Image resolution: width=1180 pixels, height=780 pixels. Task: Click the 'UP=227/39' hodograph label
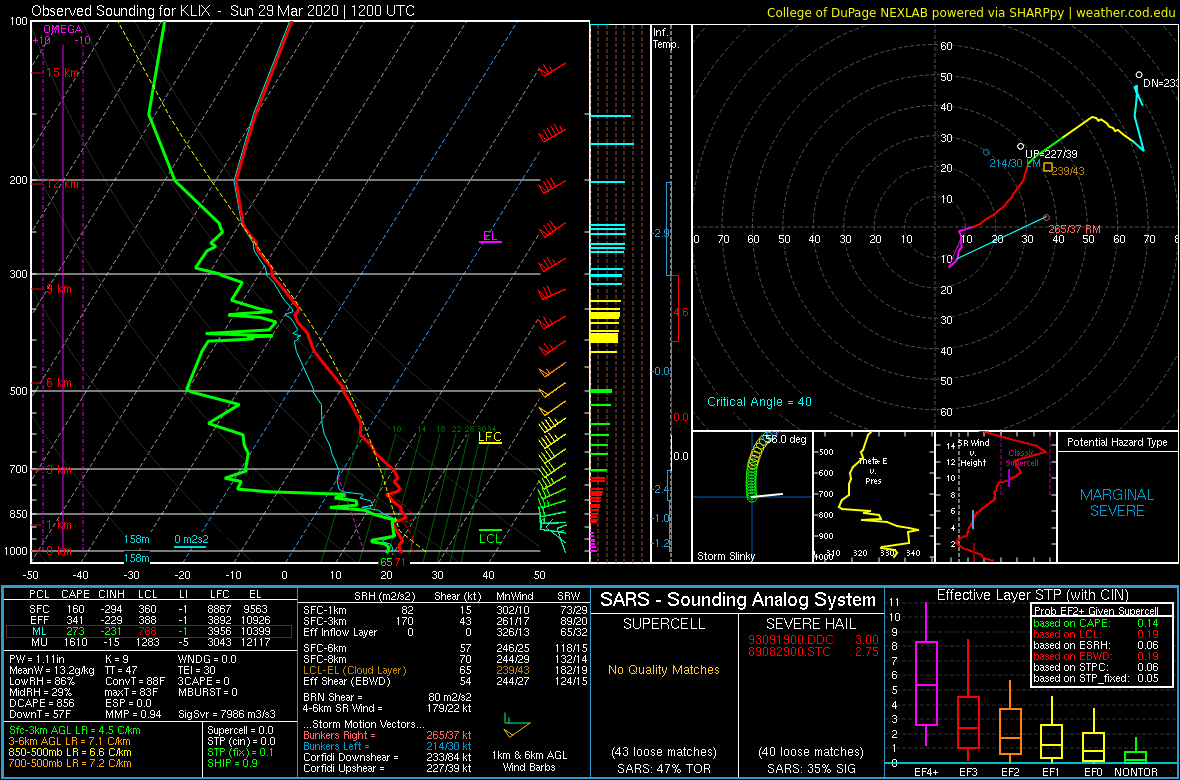pyautogui.click(x=1052, y=153)
